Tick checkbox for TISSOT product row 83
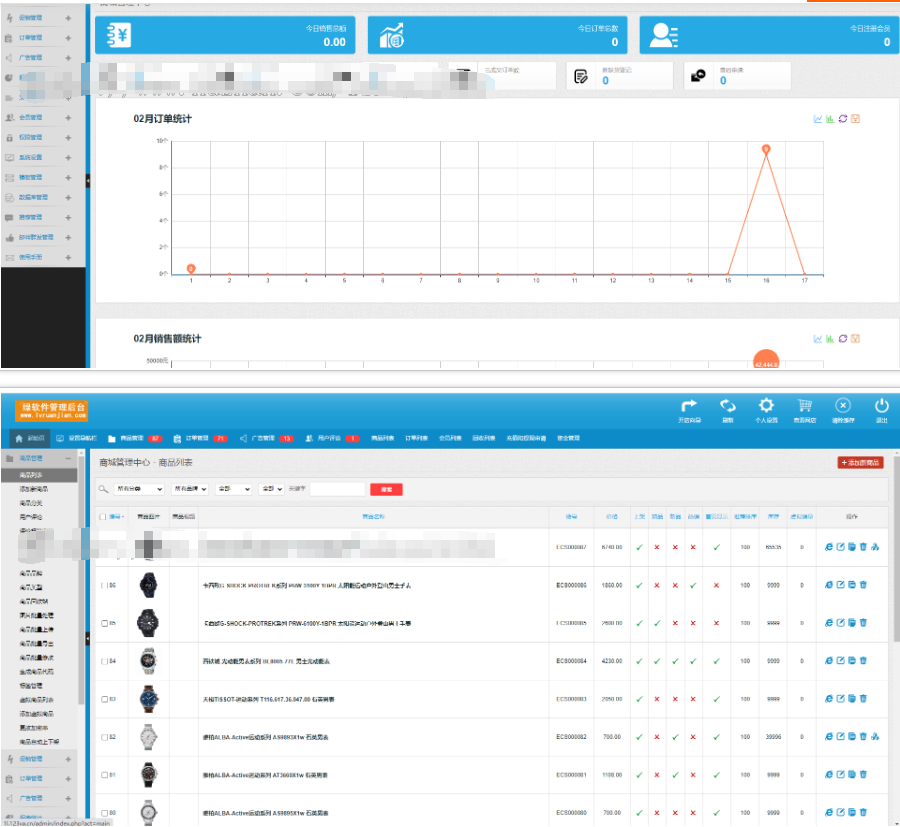The image size is (900, 827). [x=104, y=698]
